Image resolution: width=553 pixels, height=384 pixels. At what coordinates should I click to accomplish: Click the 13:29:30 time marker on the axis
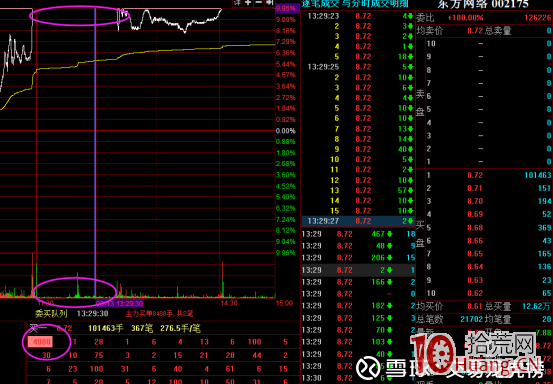120,303
